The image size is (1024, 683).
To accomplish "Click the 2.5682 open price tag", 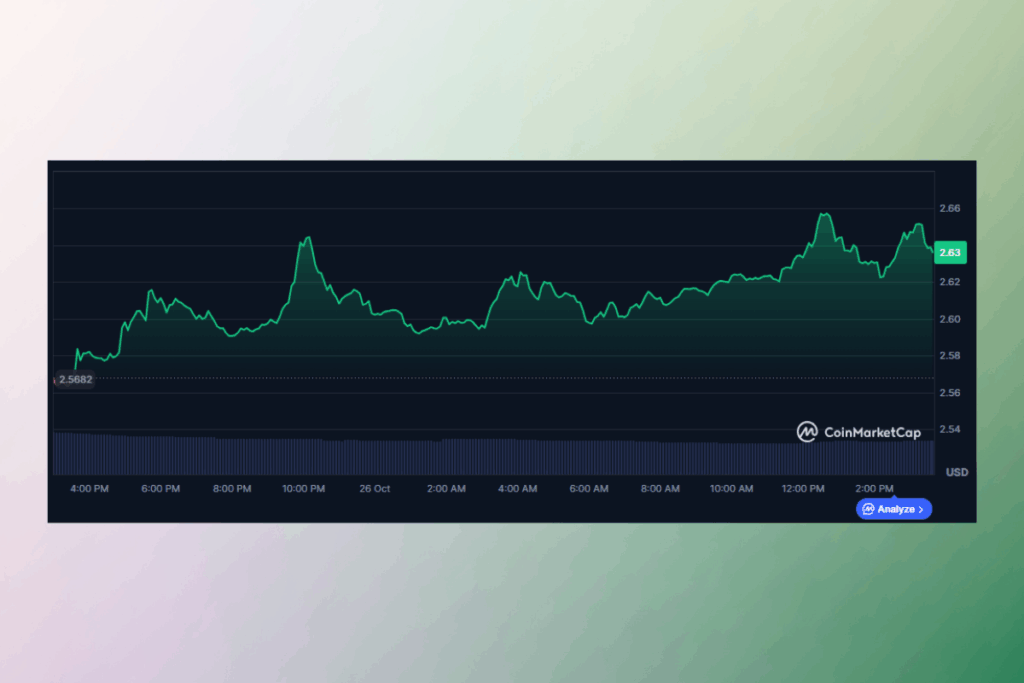I will [x=73, y=379].
